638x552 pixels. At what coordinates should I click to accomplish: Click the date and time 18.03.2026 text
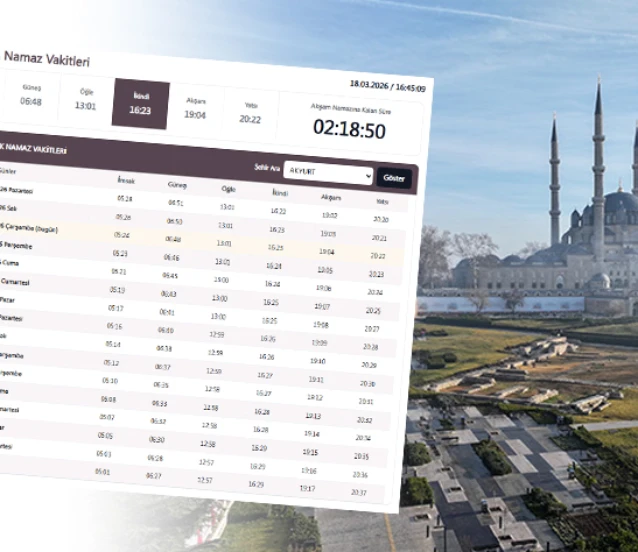click(387, 88)
